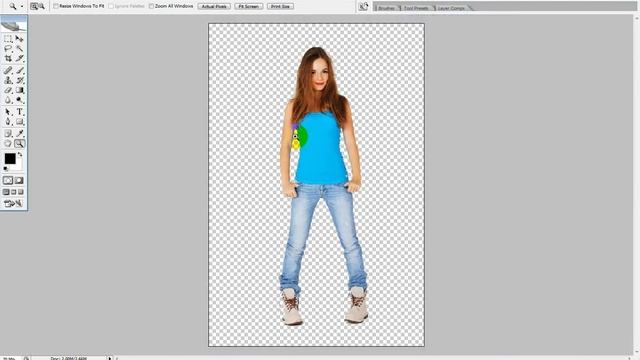Select the Pen tool
The width and height of the screenshot is (640, 360).
click(8, 122)
